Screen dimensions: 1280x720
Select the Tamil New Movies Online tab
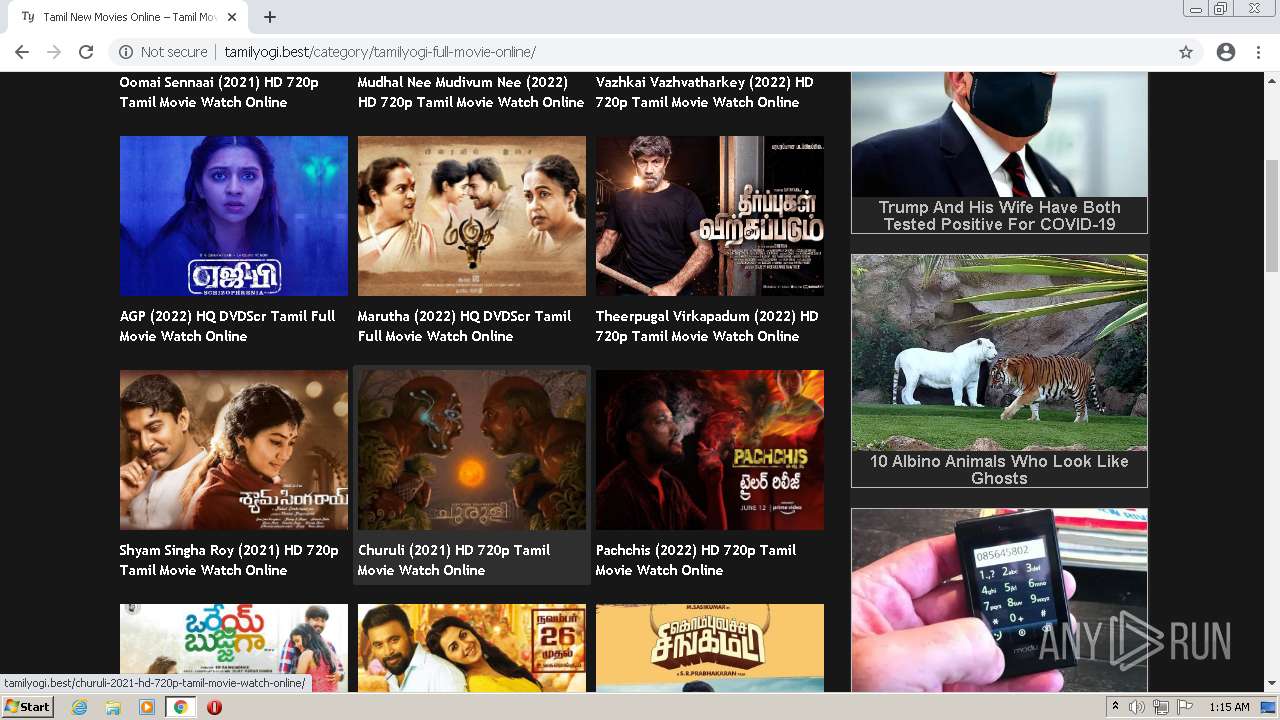pyautogui.click(x=127, y=17)
